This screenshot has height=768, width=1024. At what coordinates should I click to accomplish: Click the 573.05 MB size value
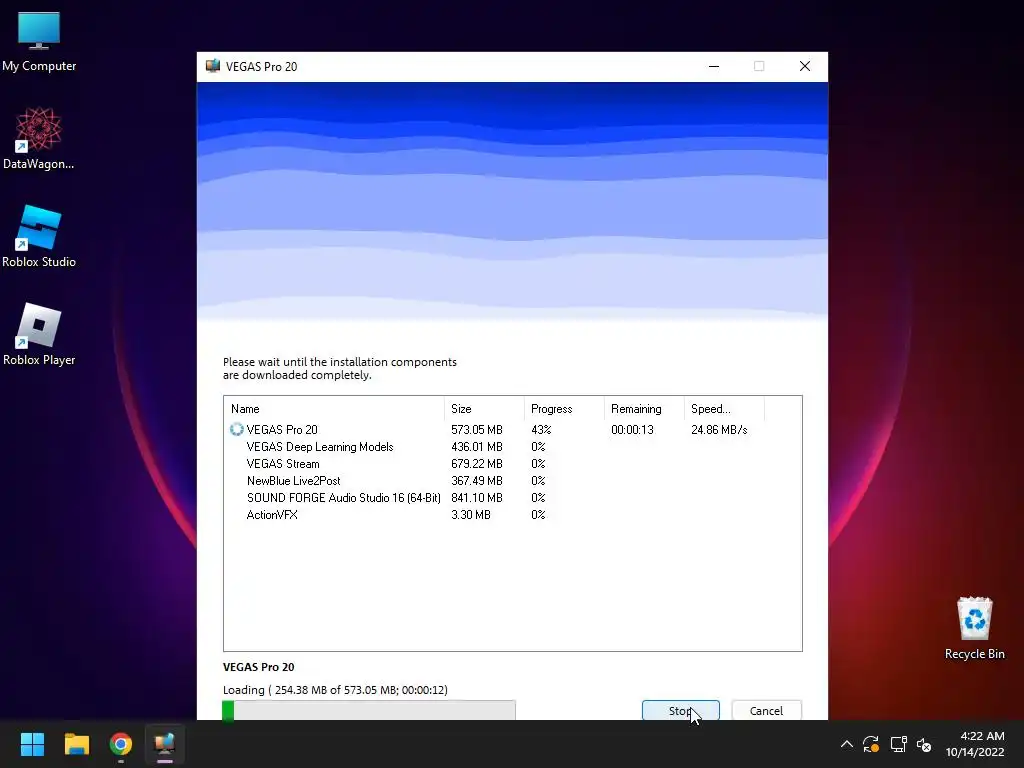(x=477, y=430)
